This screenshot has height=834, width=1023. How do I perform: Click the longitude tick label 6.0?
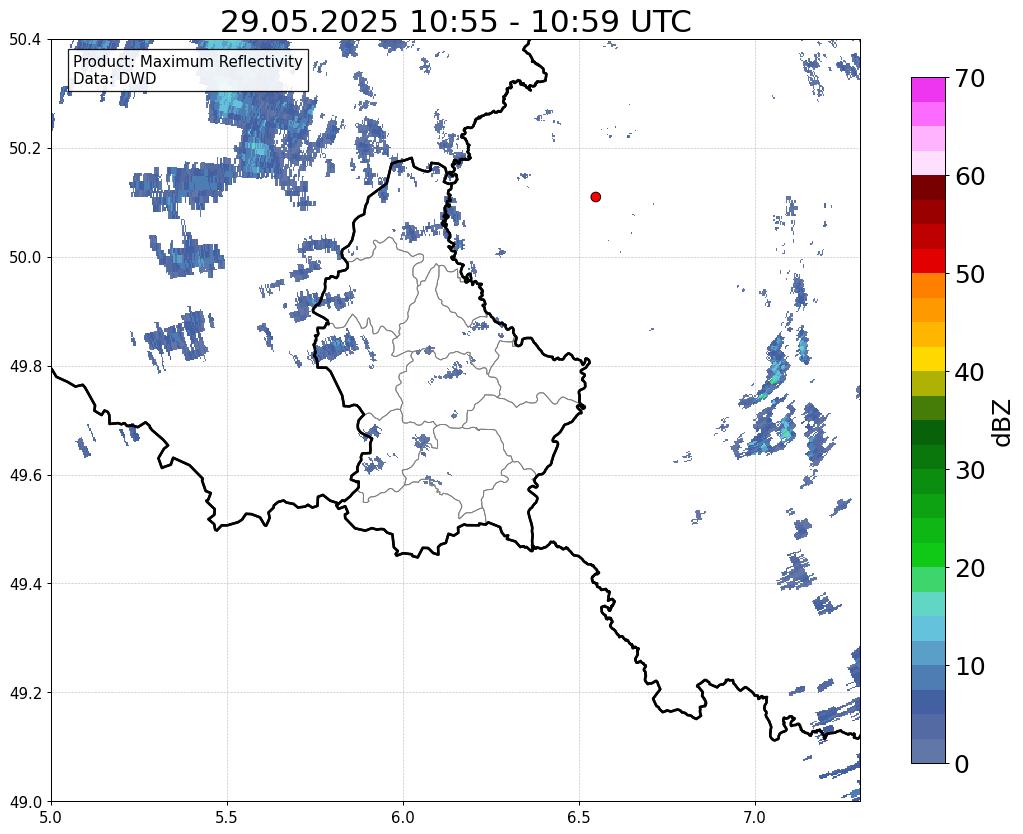point(403,817)
